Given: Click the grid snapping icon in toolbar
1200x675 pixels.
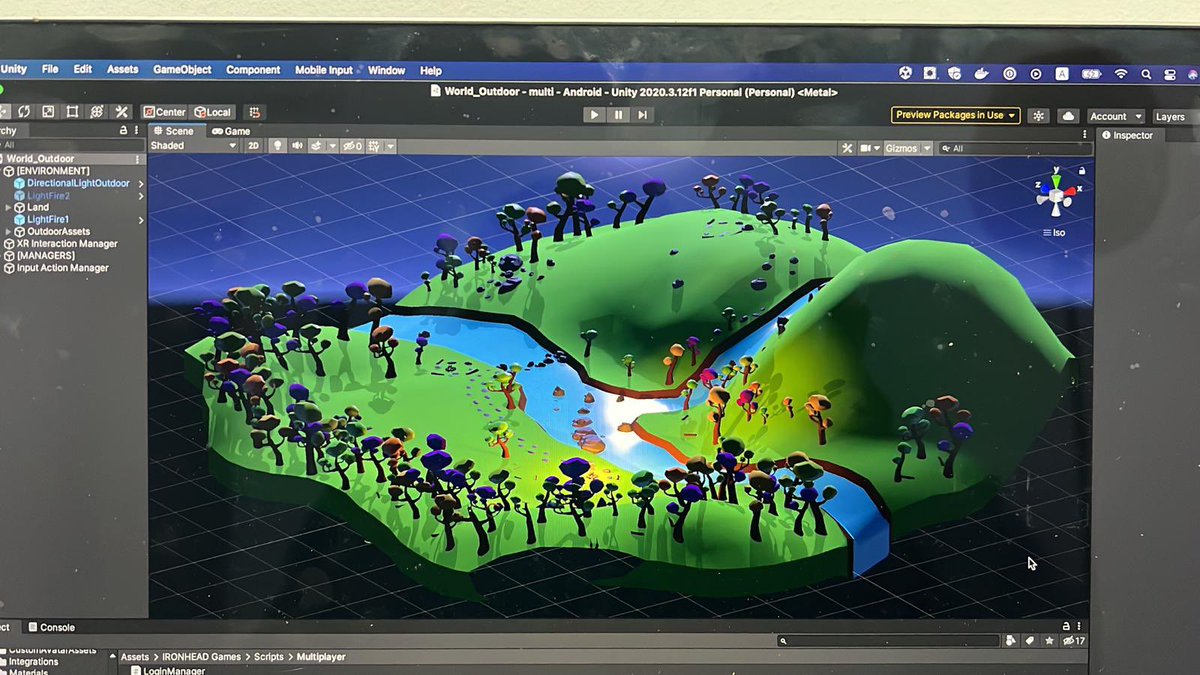Looking at the screenshot, I should (255, 112).
